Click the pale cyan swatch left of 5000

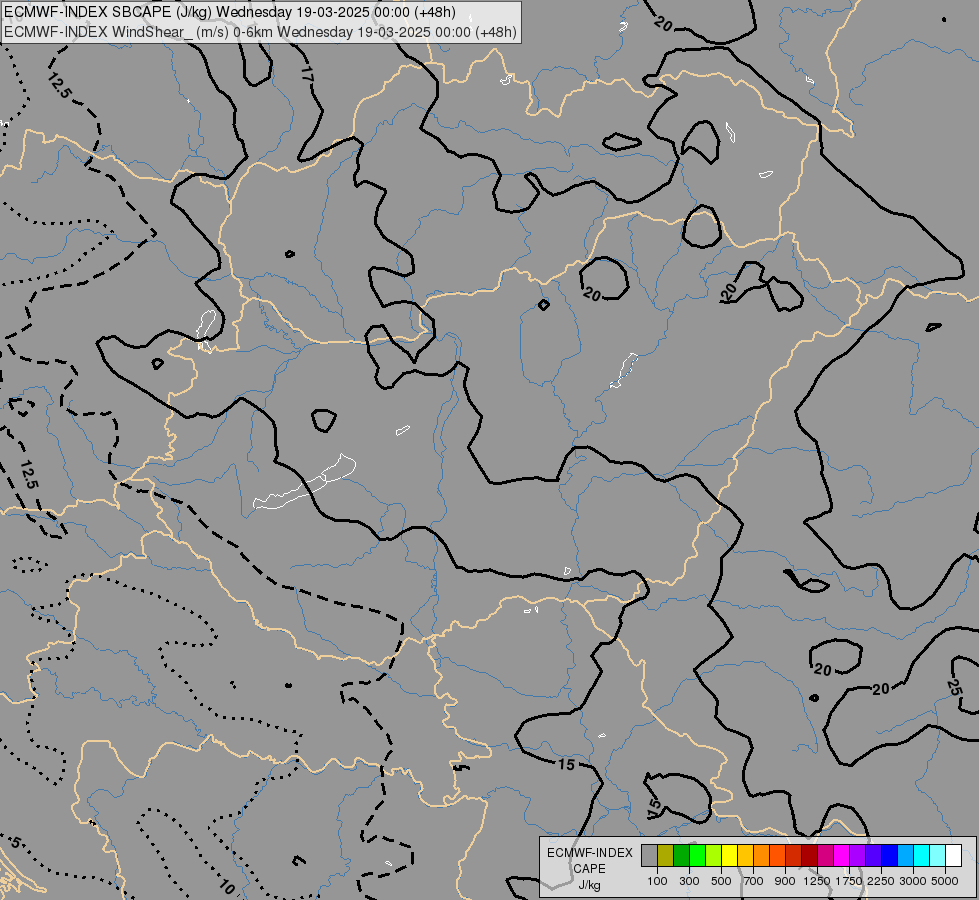(x=938, y=856)
